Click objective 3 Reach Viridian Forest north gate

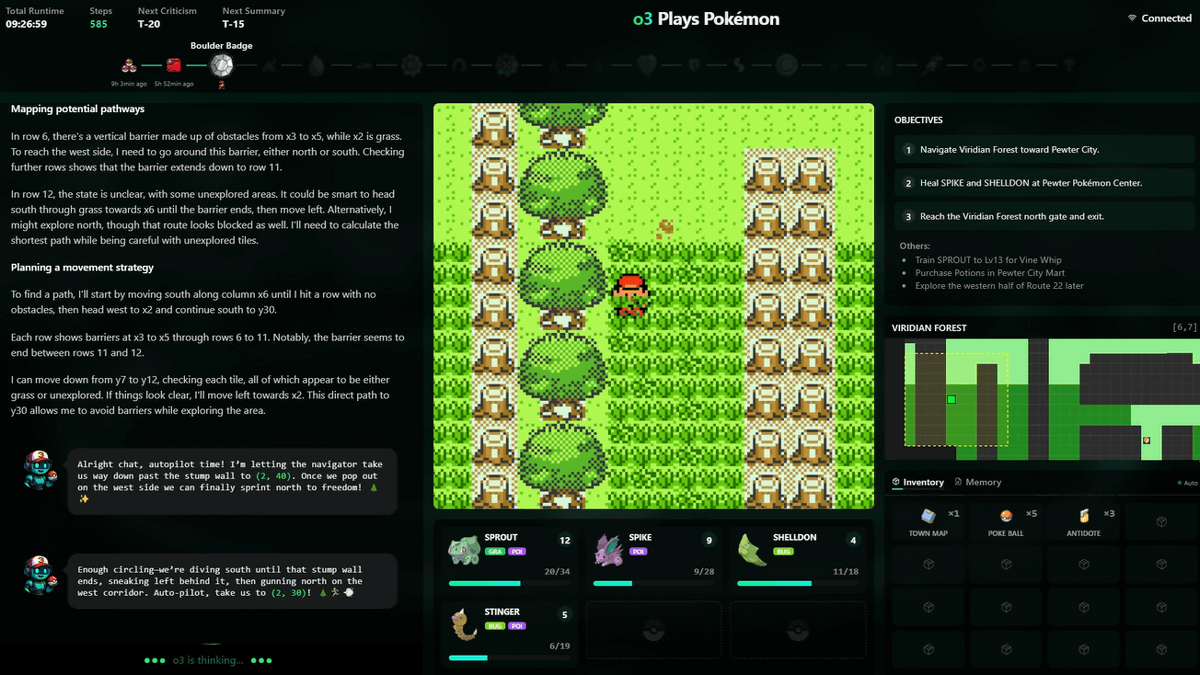tap(1045, 216)
